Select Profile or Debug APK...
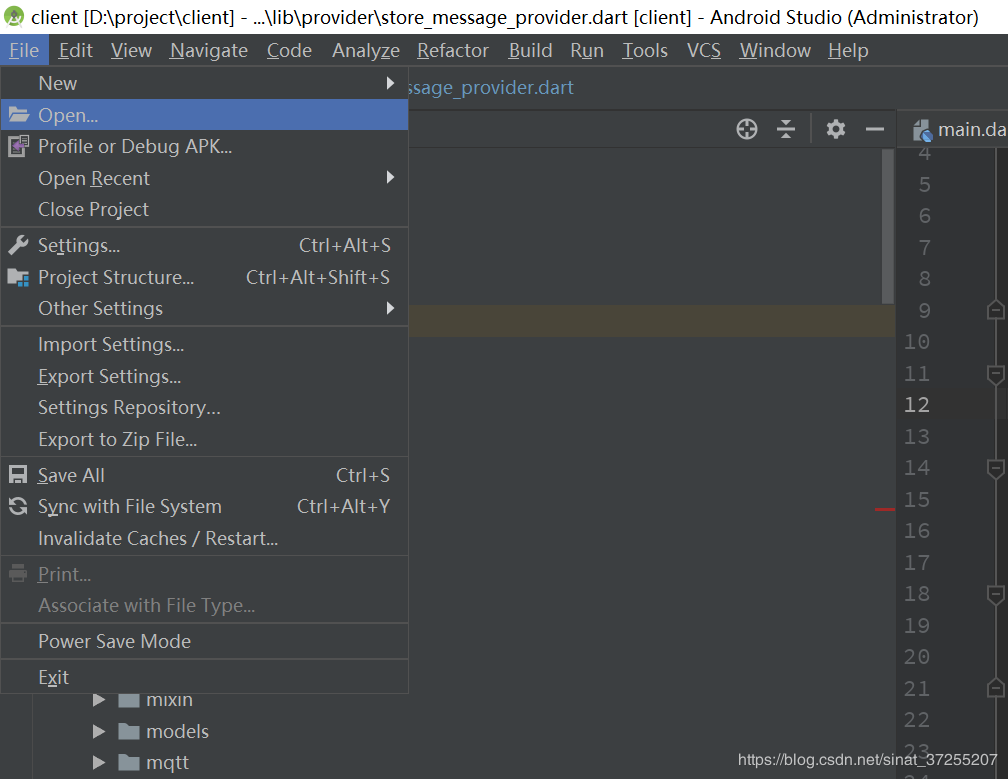The height and width of the screenshot is (779, 1008). [204, 147]
